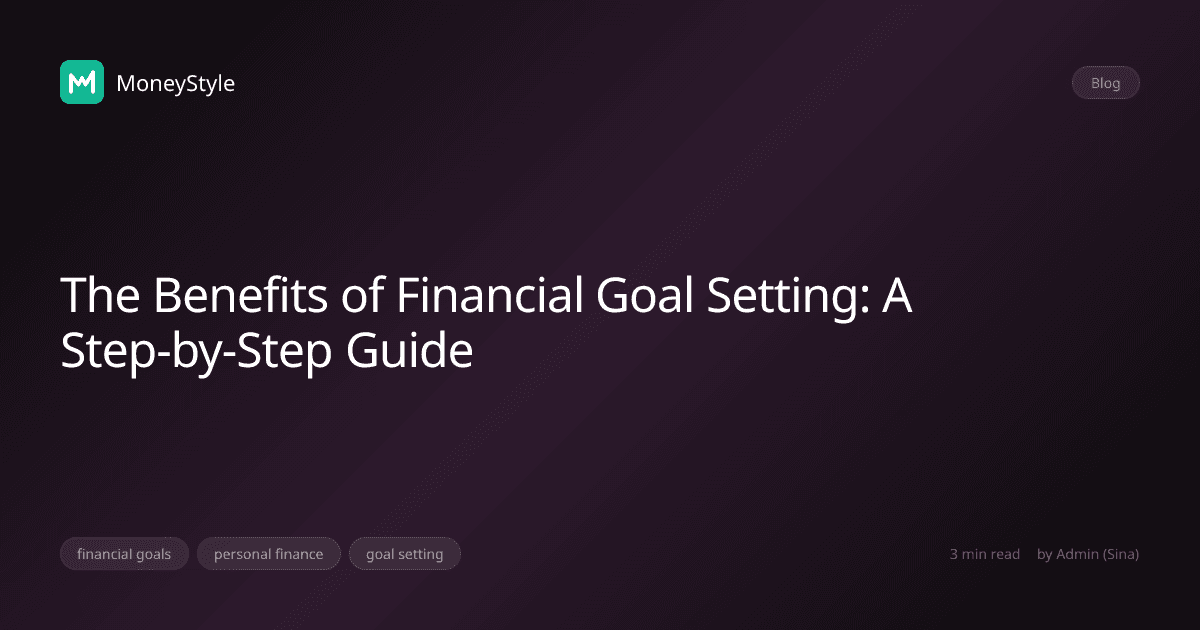Screen dimensions: 1200x630
Task: Click the MoneyStyle site name
Action: 175,84
